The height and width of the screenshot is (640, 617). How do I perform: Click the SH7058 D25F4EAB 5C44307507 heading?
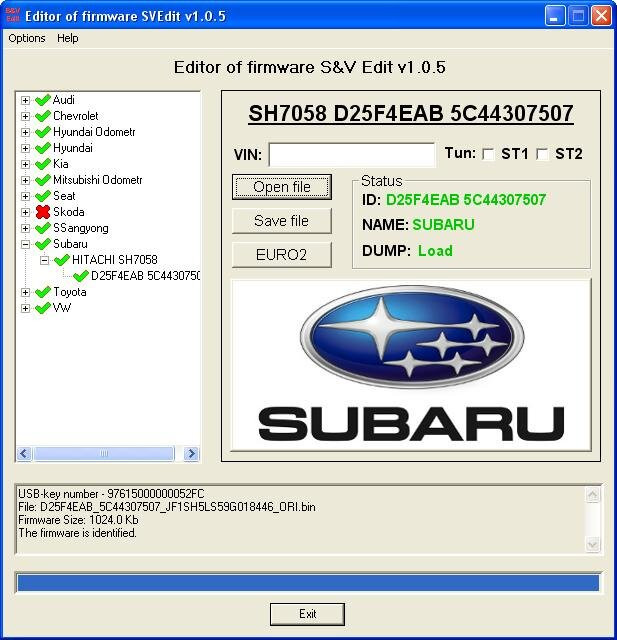pyautogui.click(x=411, y=113)
